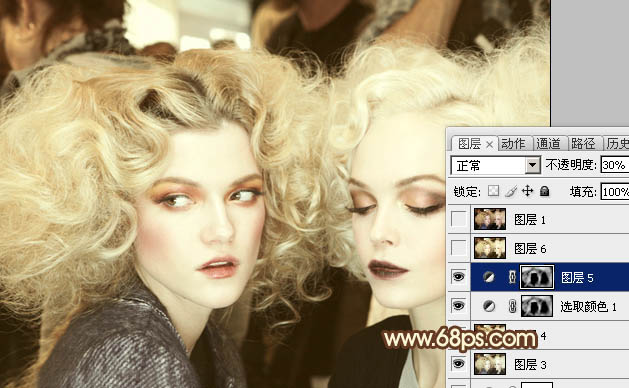
Task: Select the layer named 选取颜色 1
Action: point(588,307)
